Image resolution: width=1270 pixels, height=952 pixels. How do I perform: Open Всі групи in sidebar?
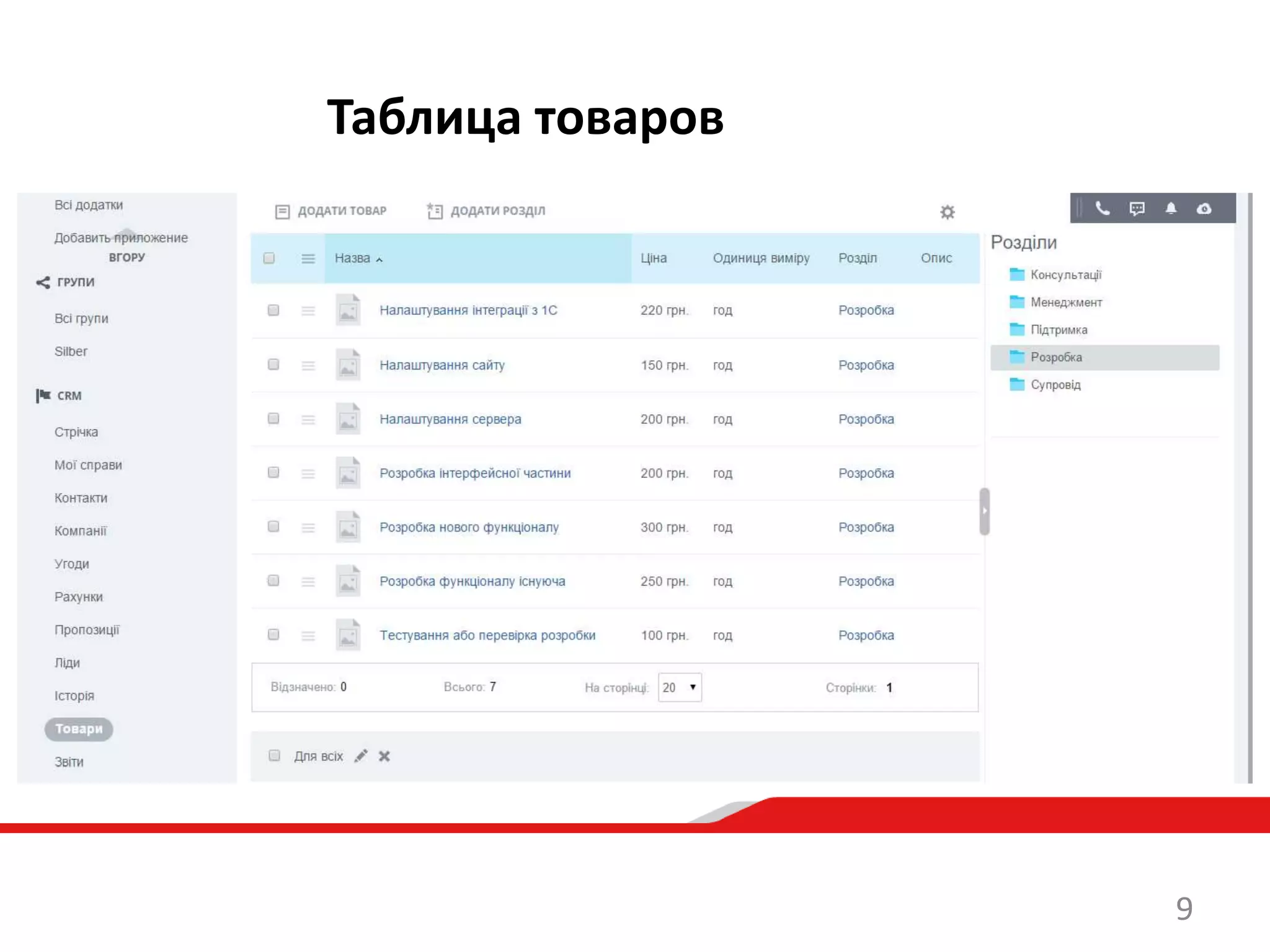click(81, 319)
